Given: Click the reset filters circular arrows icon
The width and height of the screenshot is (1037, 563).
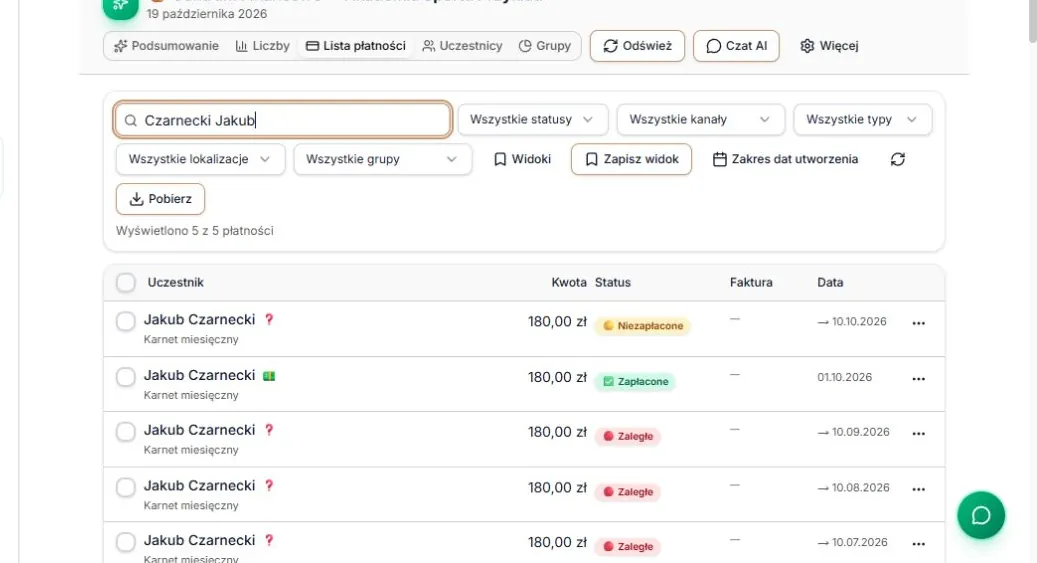Looking at the screenshot, I should click(897, 159).
